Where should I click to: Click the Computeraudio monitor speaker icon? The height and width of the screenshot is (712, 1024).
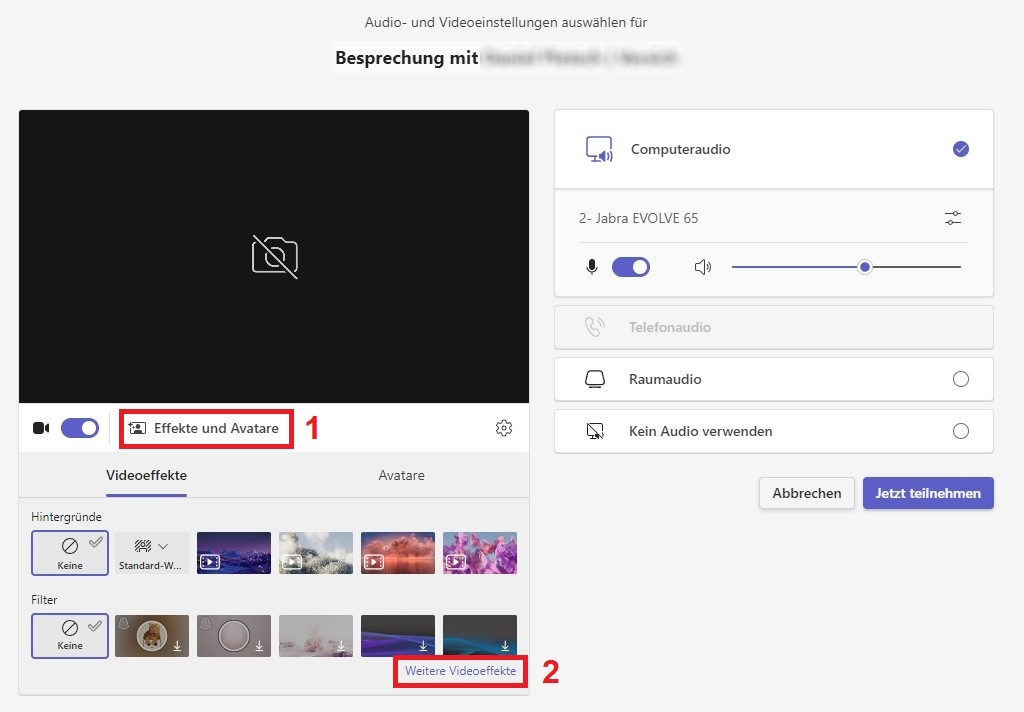click(x=599, y=149)
